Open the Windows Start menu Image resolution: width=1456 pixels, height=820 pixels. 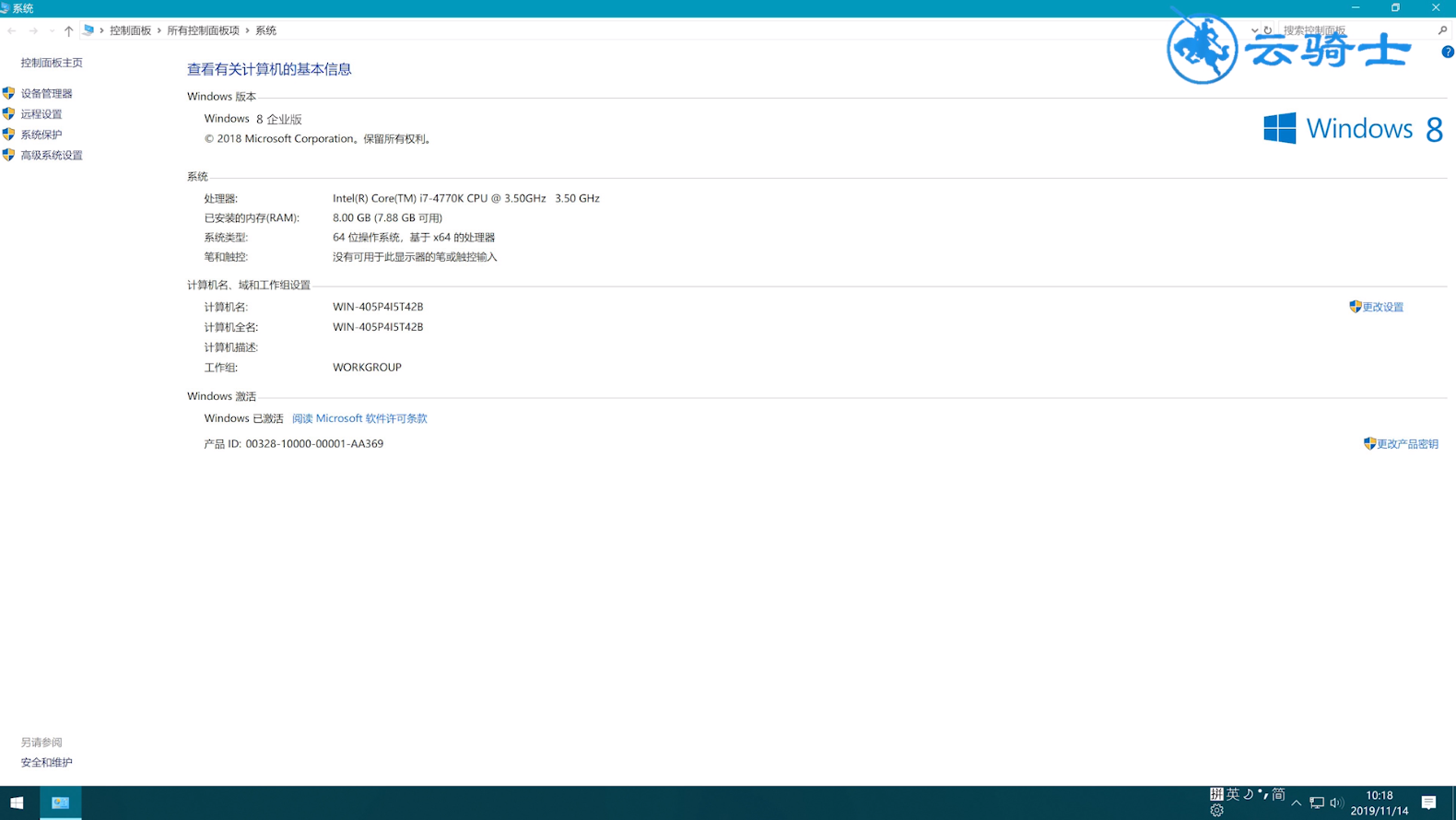point(17,802)
